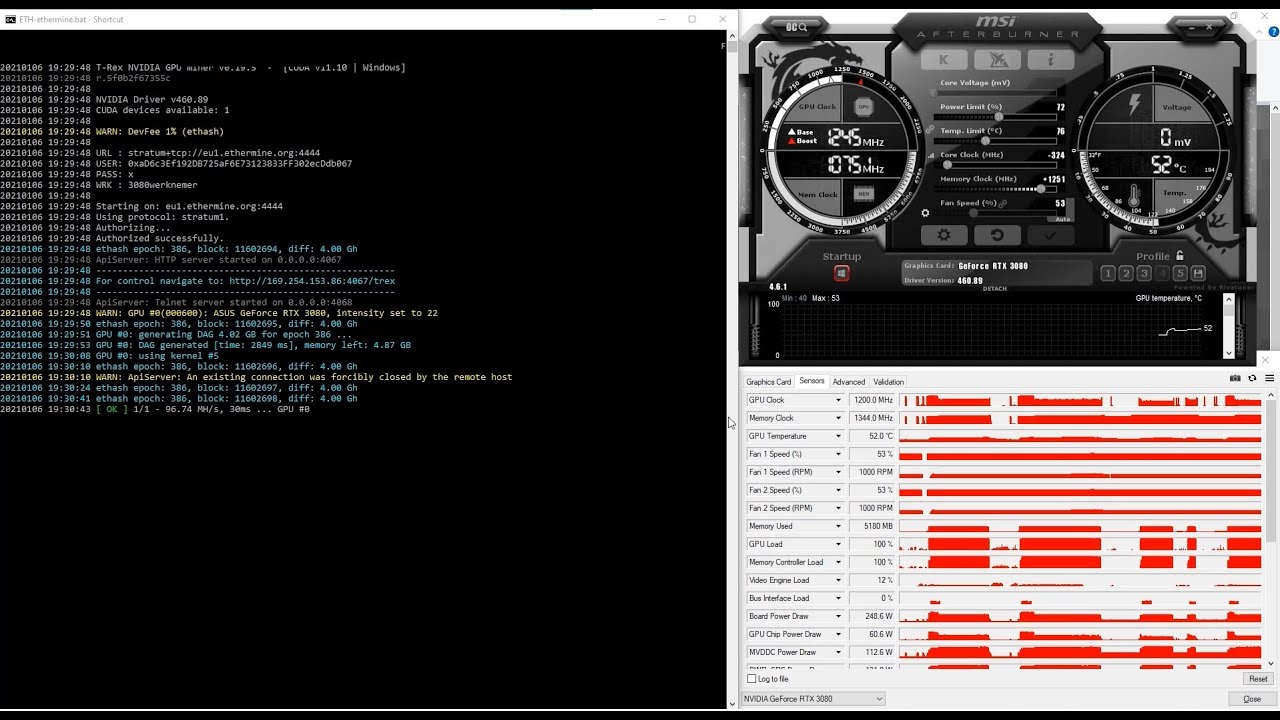
Task: Click the Kombustor K button
Action: (x=945, y=60)
